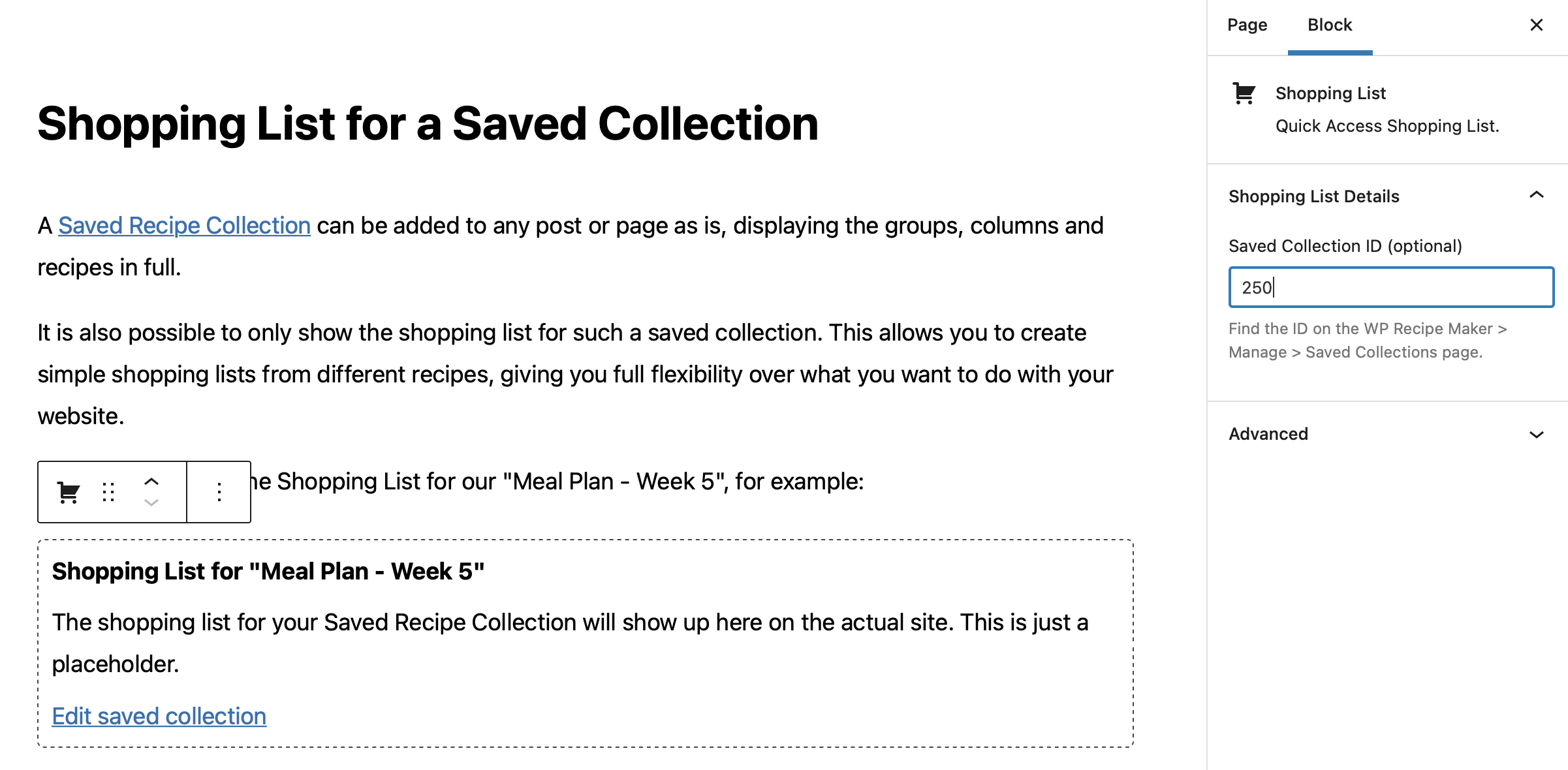
Task: Select the Block tab
Action: point(1330,25)
